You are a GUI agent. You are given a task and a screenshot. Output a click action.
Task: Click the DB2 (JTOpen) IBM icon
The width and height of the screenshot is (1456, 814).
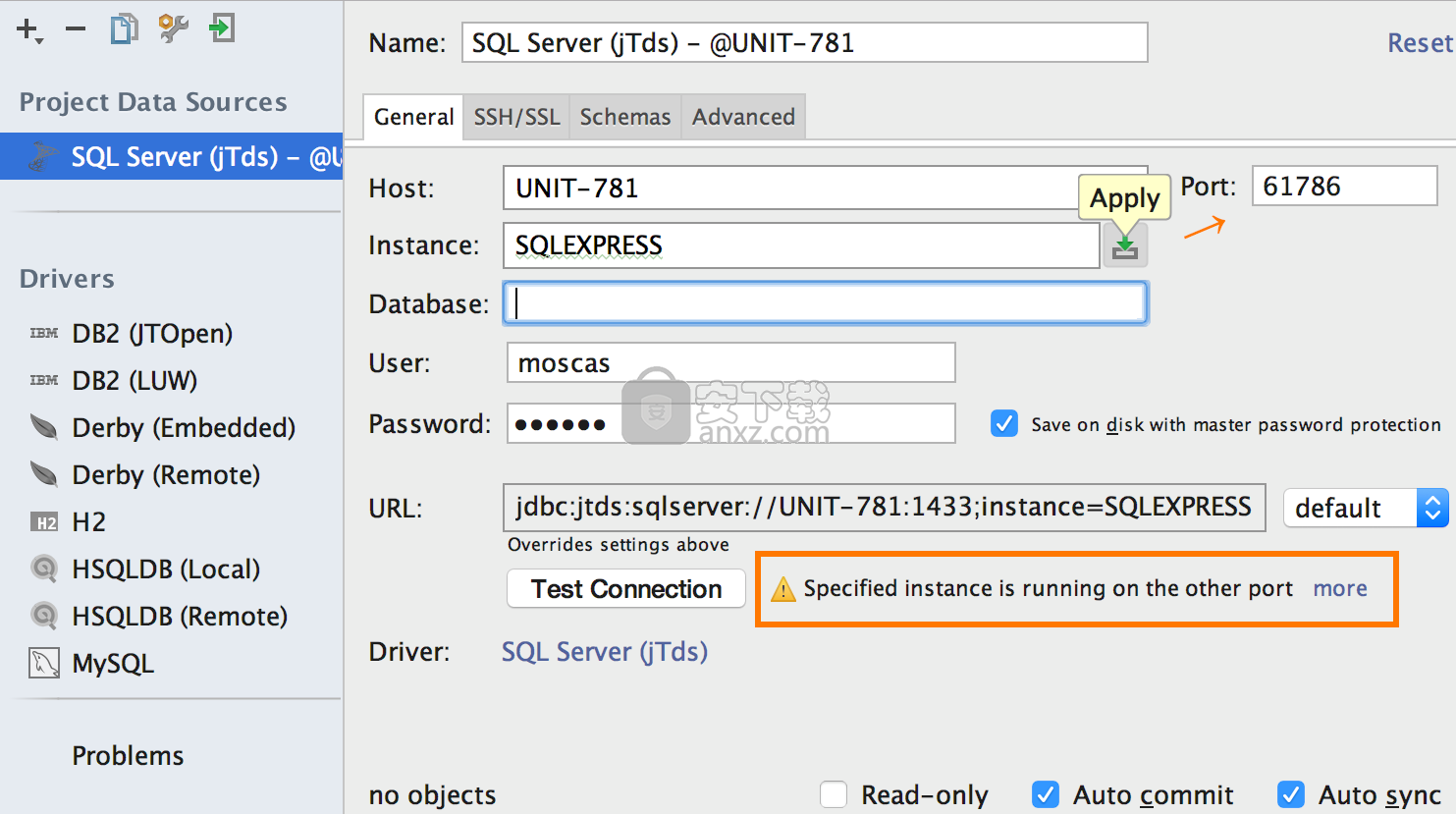point(43,334)
